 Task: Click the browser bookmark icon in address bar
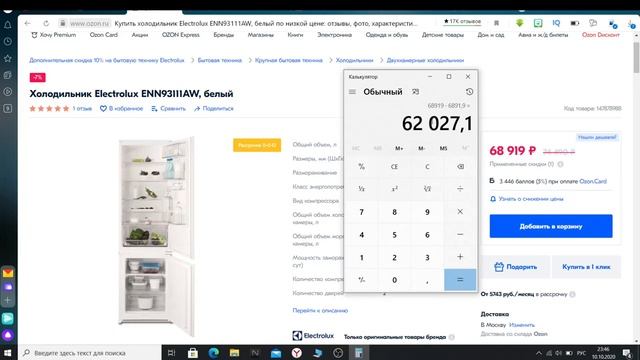coord(496,23)
